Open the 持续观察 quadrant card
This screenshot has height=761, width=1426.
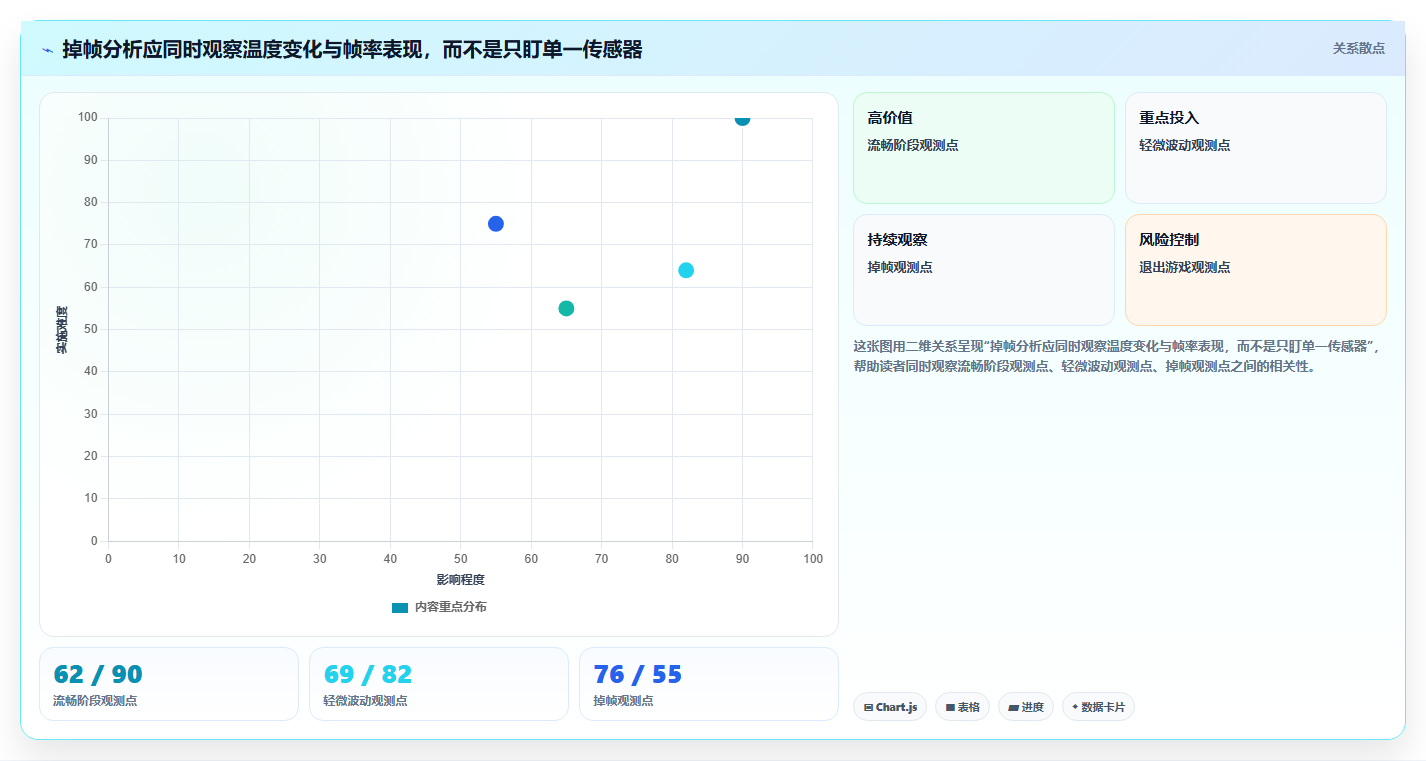(984, 270)
